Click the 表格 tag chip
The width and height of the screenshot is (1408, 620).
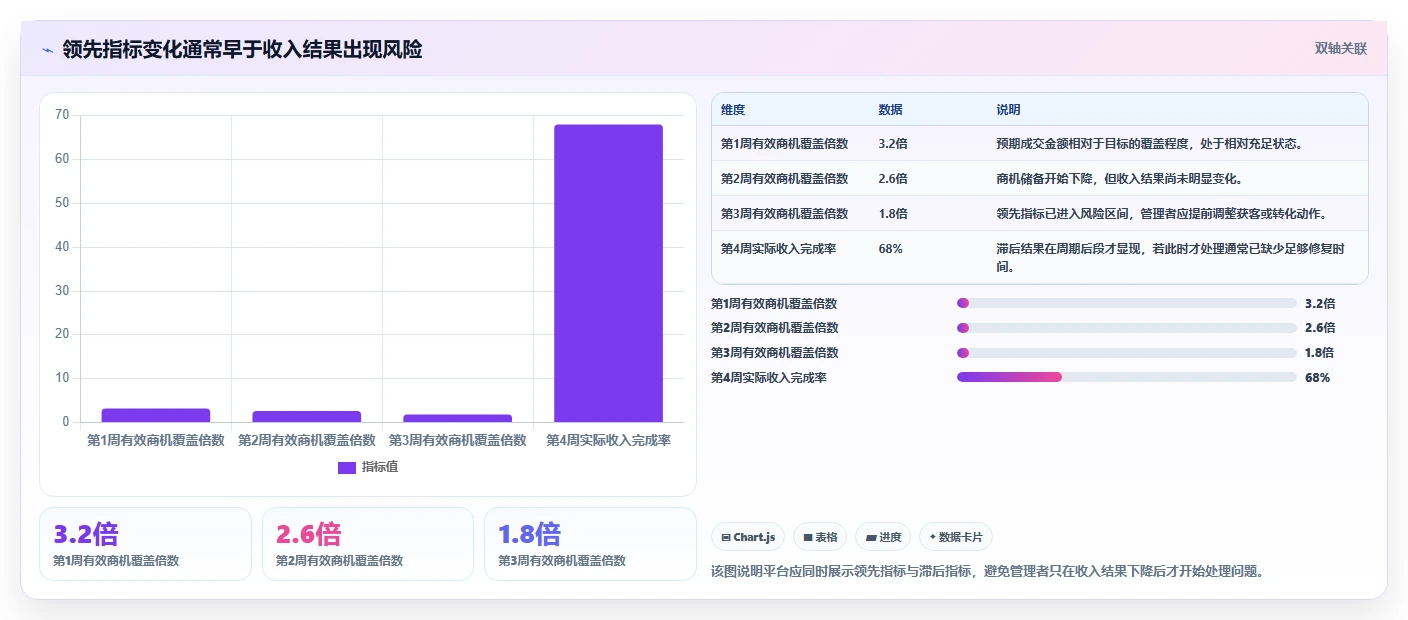[820, 537]
